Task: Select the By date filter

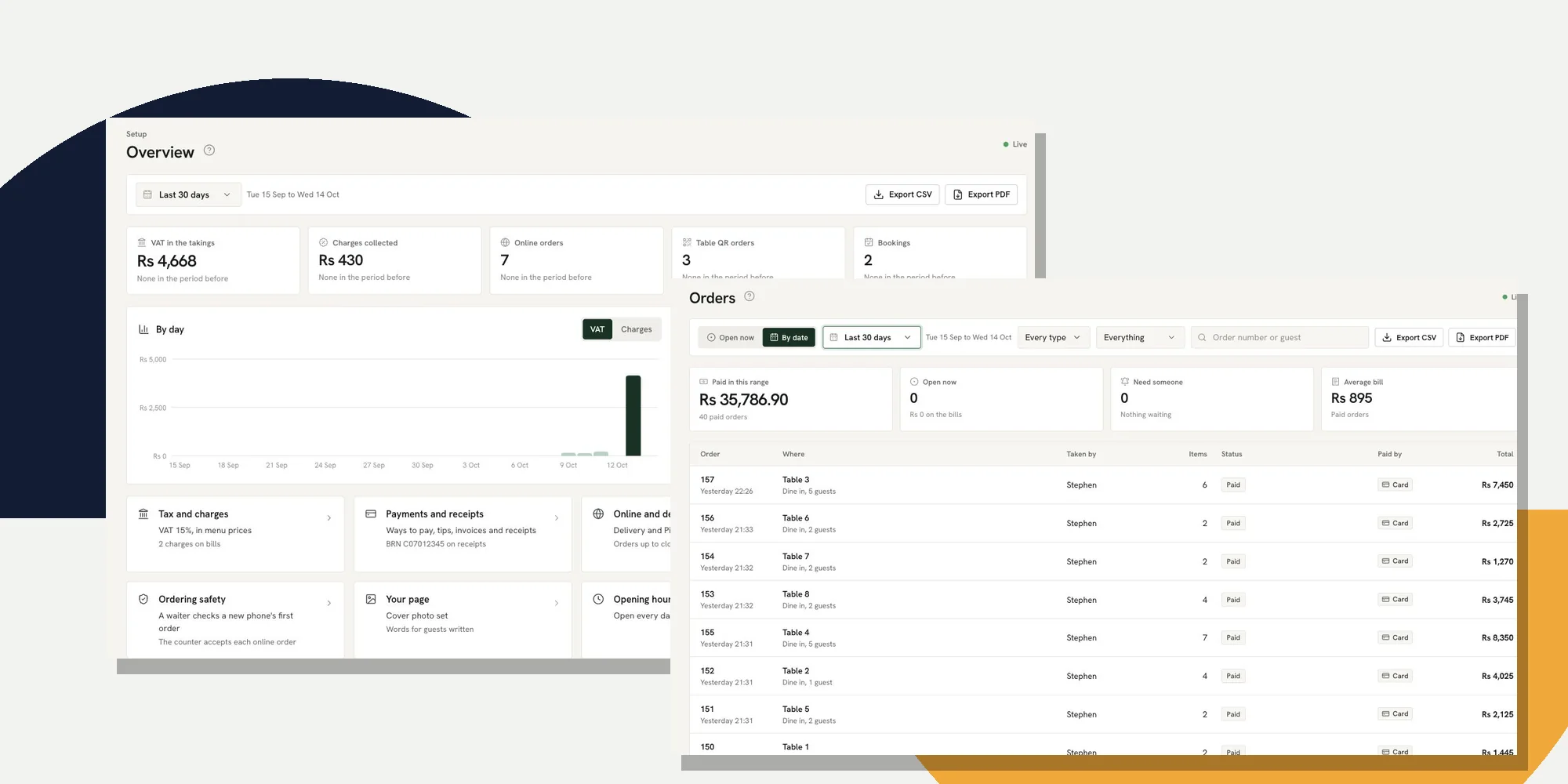Action: click(789, 338)
